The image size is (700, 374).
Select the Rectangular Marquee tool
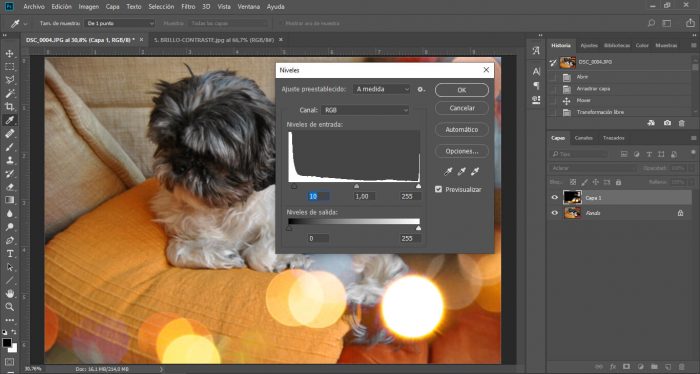click(x=9, y=67)
